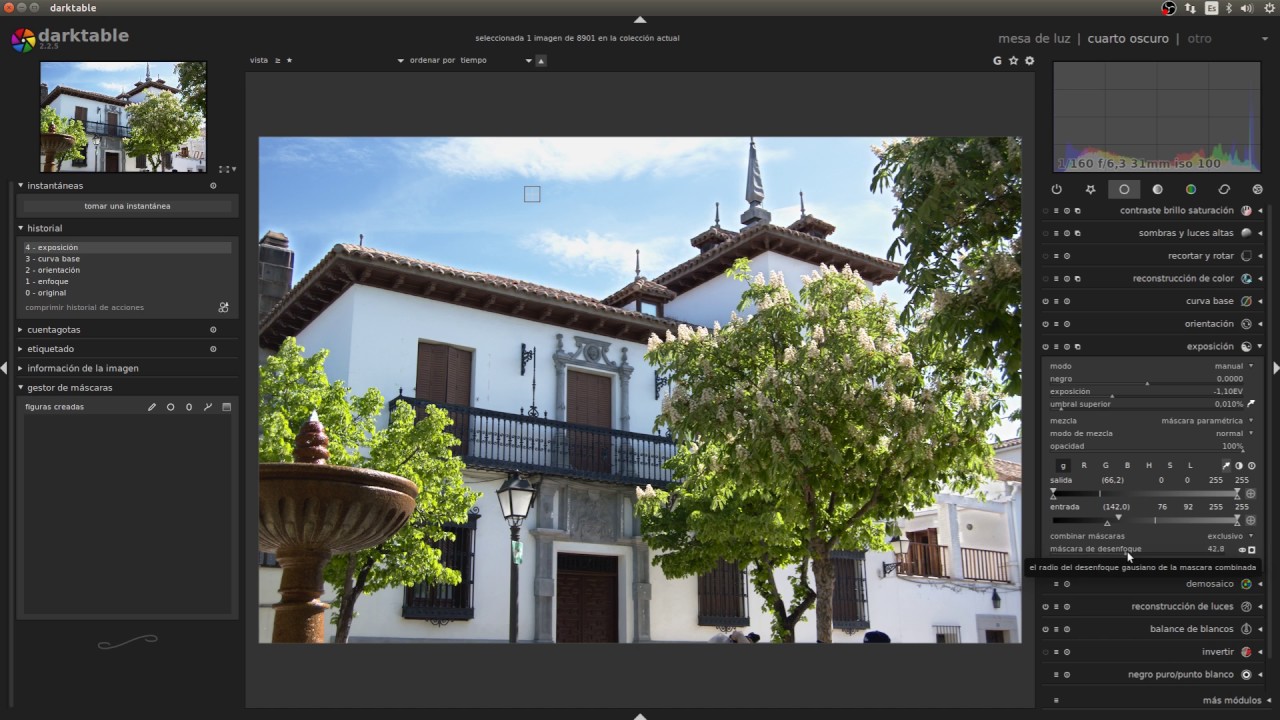Select history item 0 - original
This screenshot has height=720, width=1280.
[127, 293]
